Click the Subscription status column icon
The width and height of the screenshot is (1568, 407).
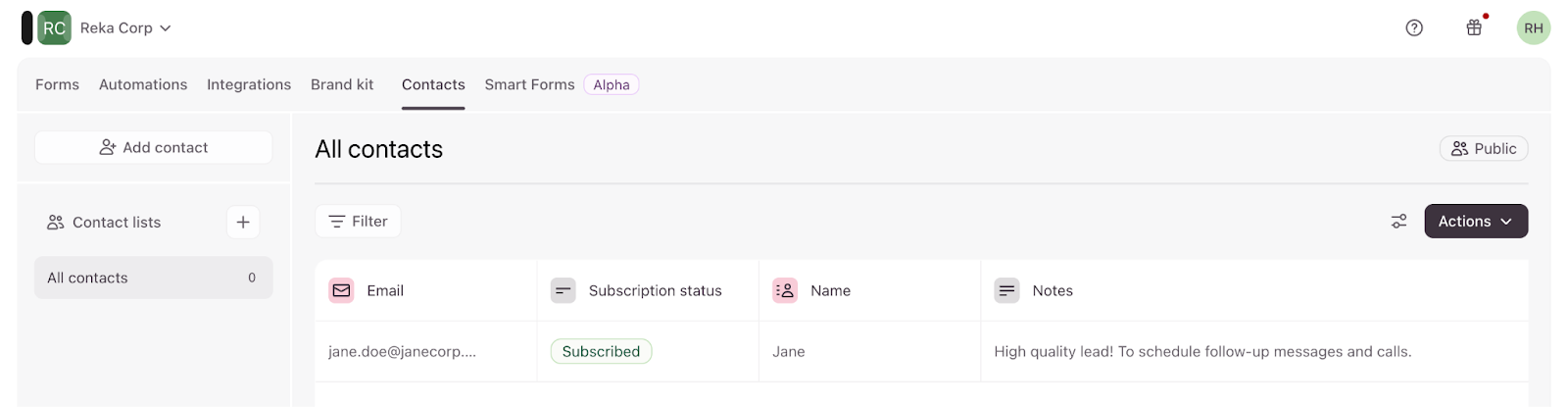coord(563,290)
